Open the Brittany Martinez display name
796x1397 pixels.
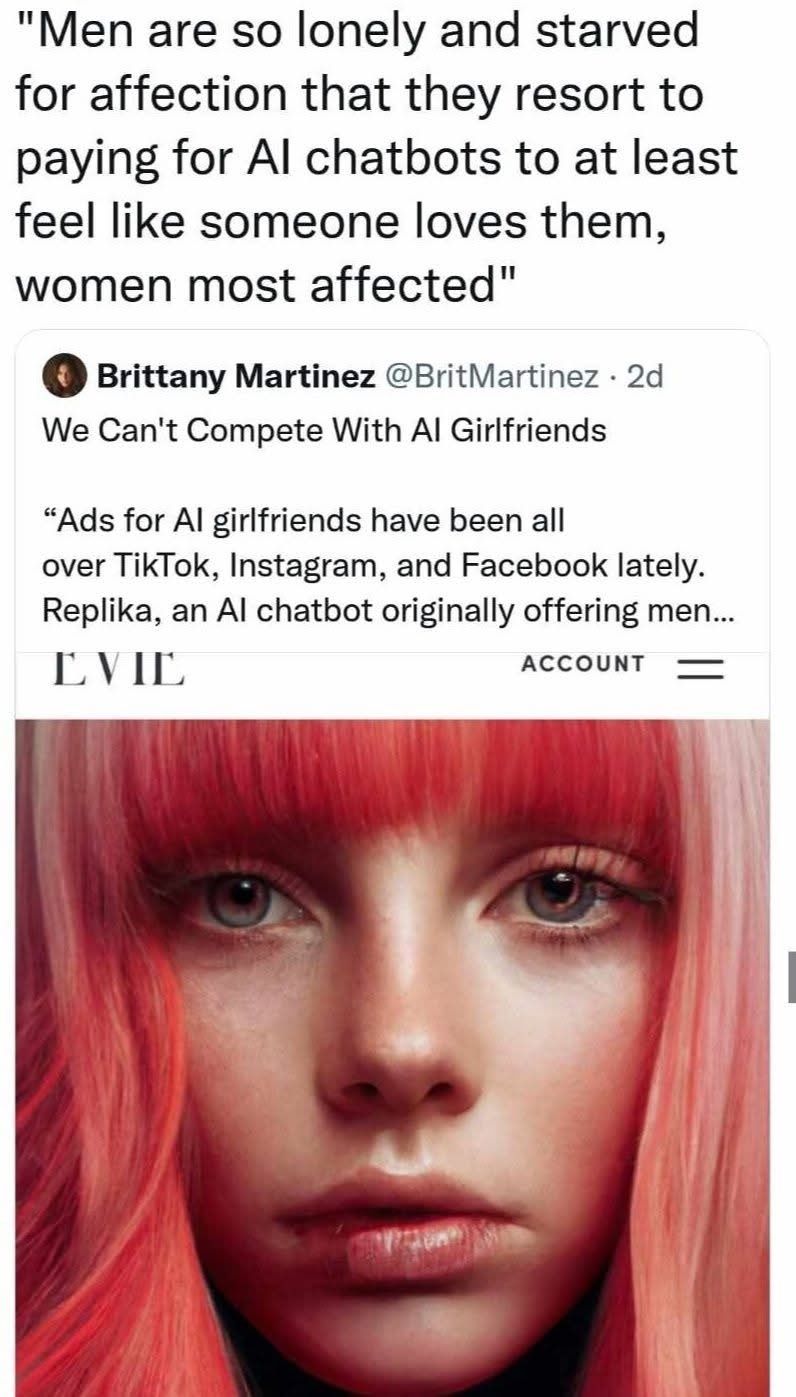coord(236,377)
